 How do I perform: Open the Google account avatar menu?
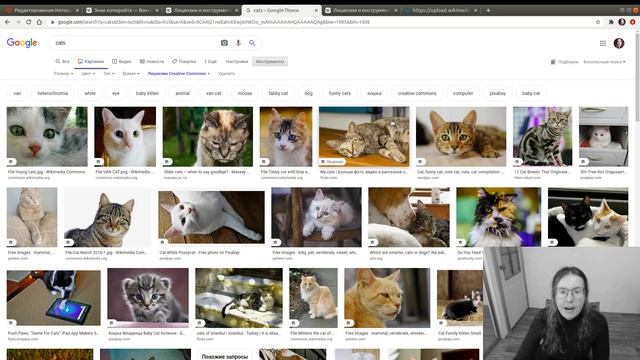[619, 43]
